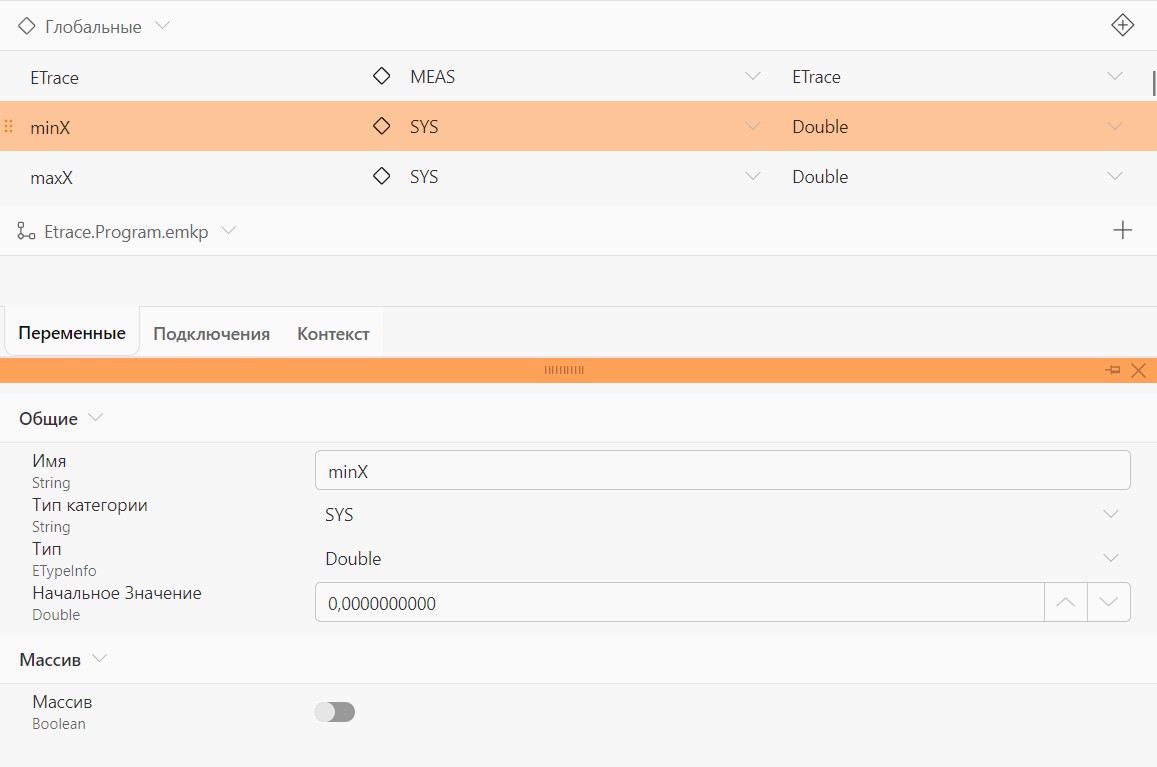Click the drag handle dots on the minX row
Image resolution: width=1157 pixels, height=767 pixels.
(9, 126)
